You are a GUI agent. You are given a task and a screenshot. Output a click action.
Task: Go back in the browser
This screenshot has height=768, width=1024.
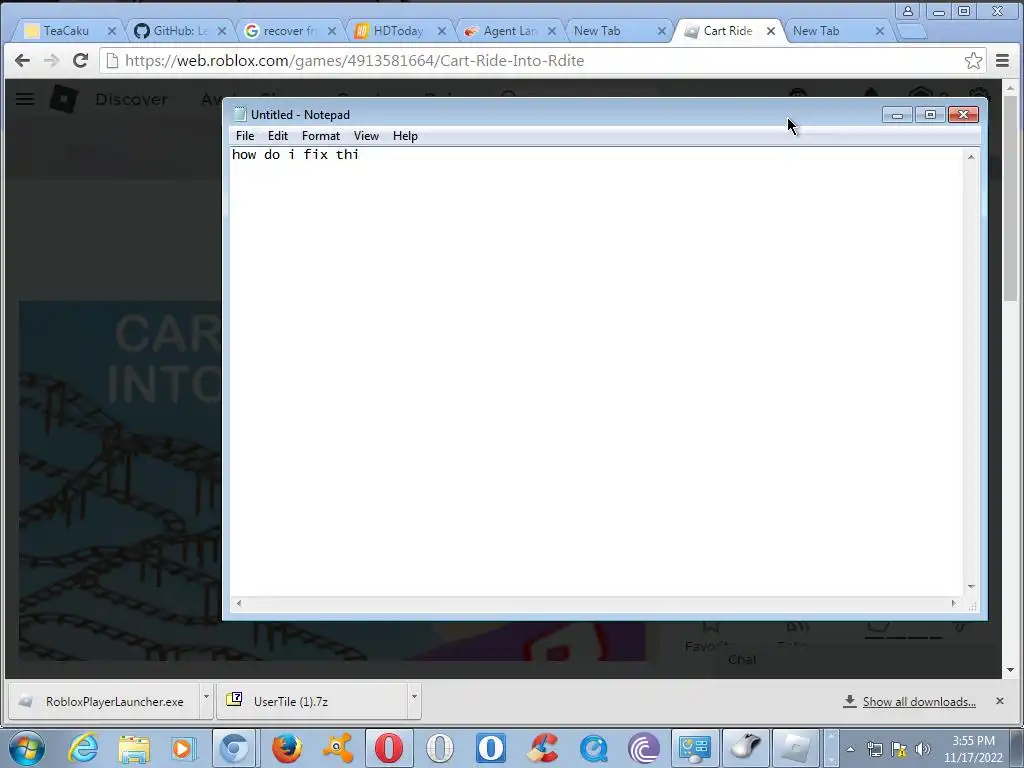point(22,61)
